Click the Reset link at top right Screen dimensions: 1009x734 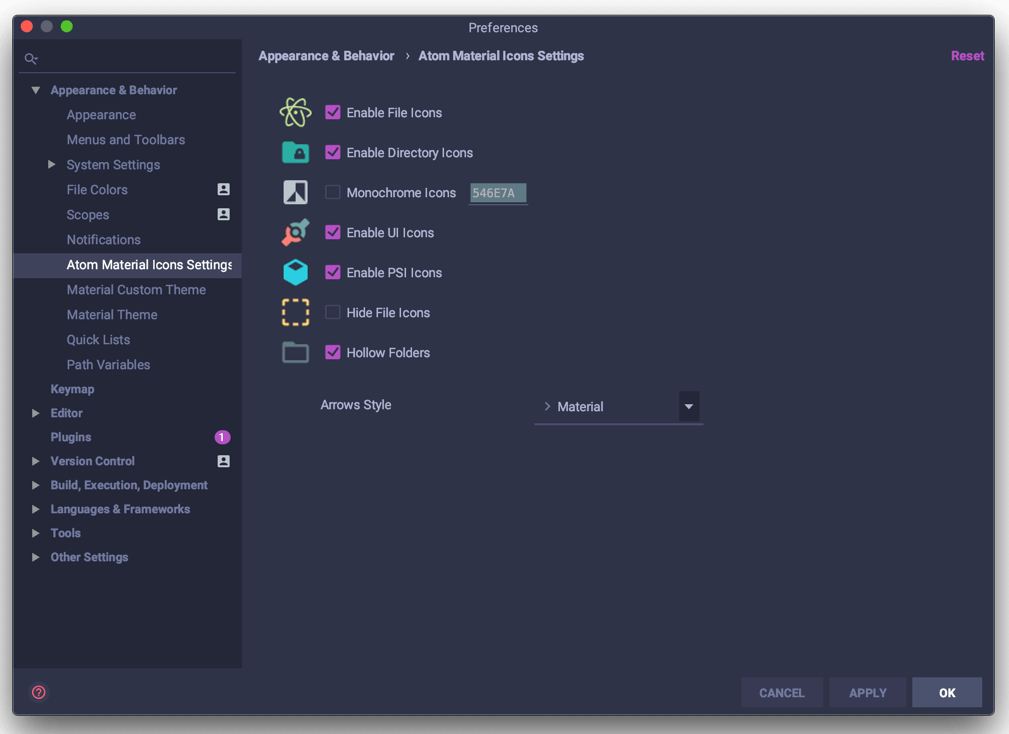pos(967,56)
